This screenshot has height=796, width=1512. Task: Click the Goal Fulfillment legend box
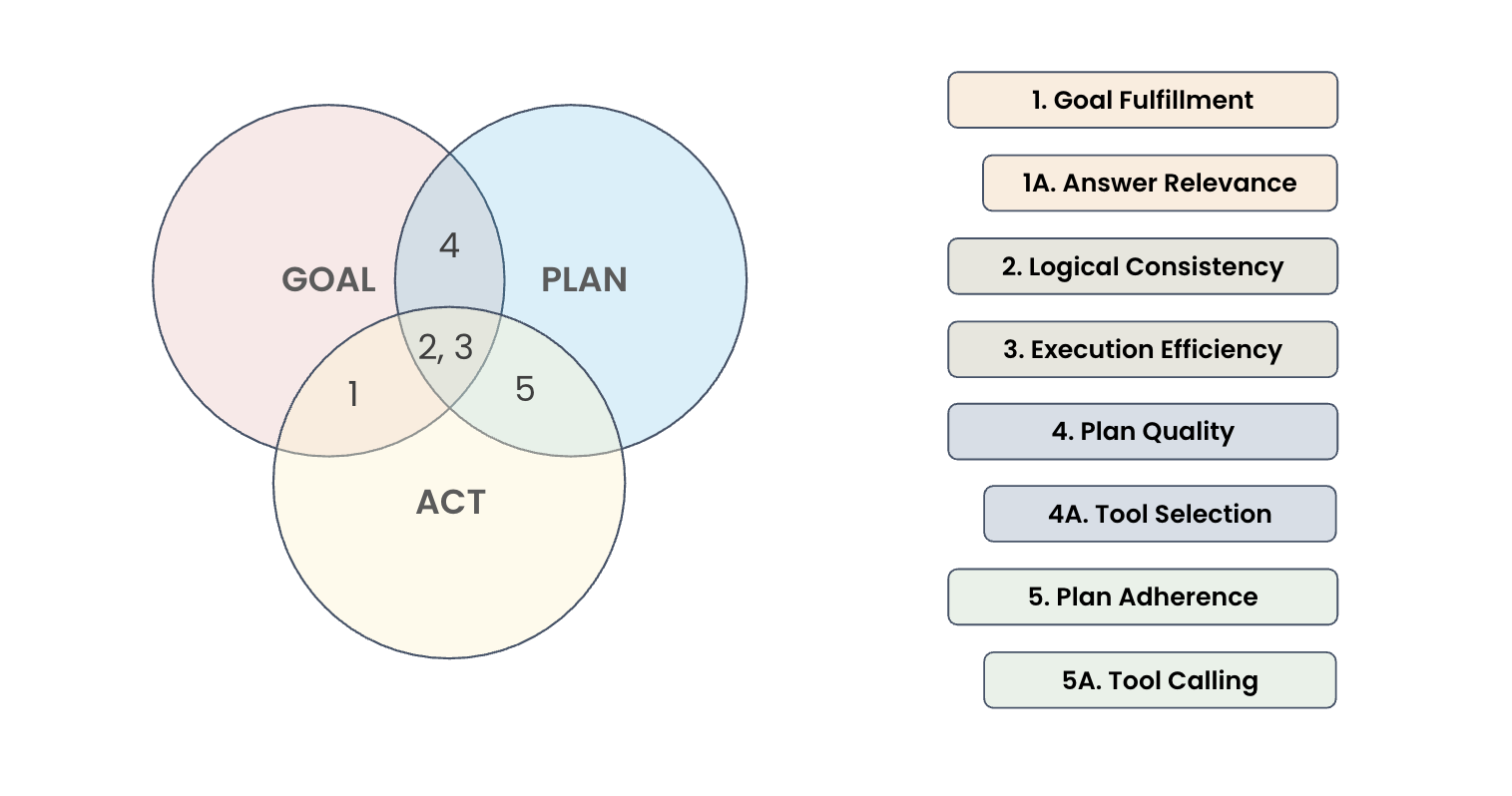coord(1142,100)
